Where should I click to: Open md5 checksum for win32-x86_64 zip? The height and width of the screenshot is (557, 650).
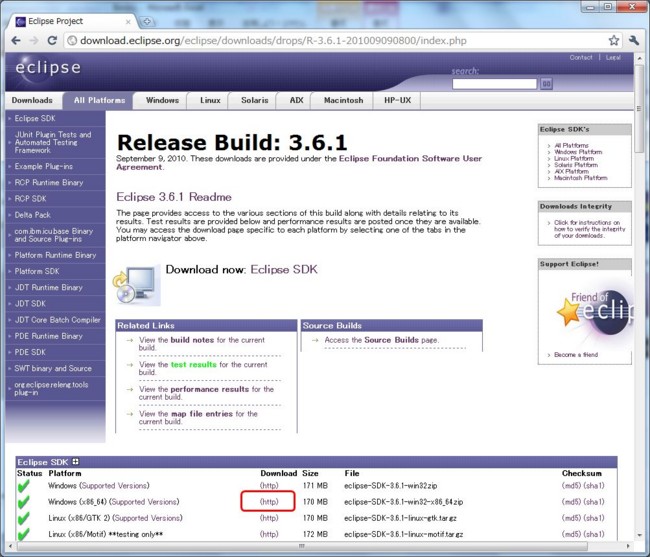coord(572,502)
